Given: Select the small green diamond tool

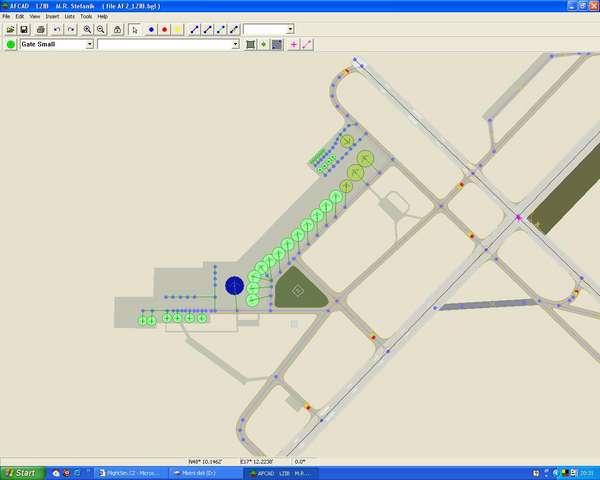Looking at the screenshot, I should click(x=264, y=44).
